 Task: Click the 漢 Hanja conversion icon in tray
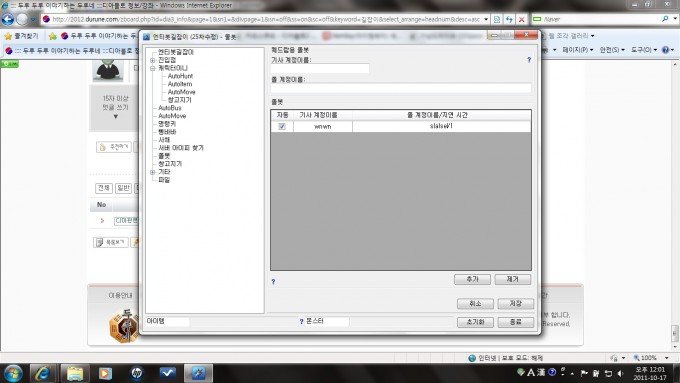pos(541,373)
